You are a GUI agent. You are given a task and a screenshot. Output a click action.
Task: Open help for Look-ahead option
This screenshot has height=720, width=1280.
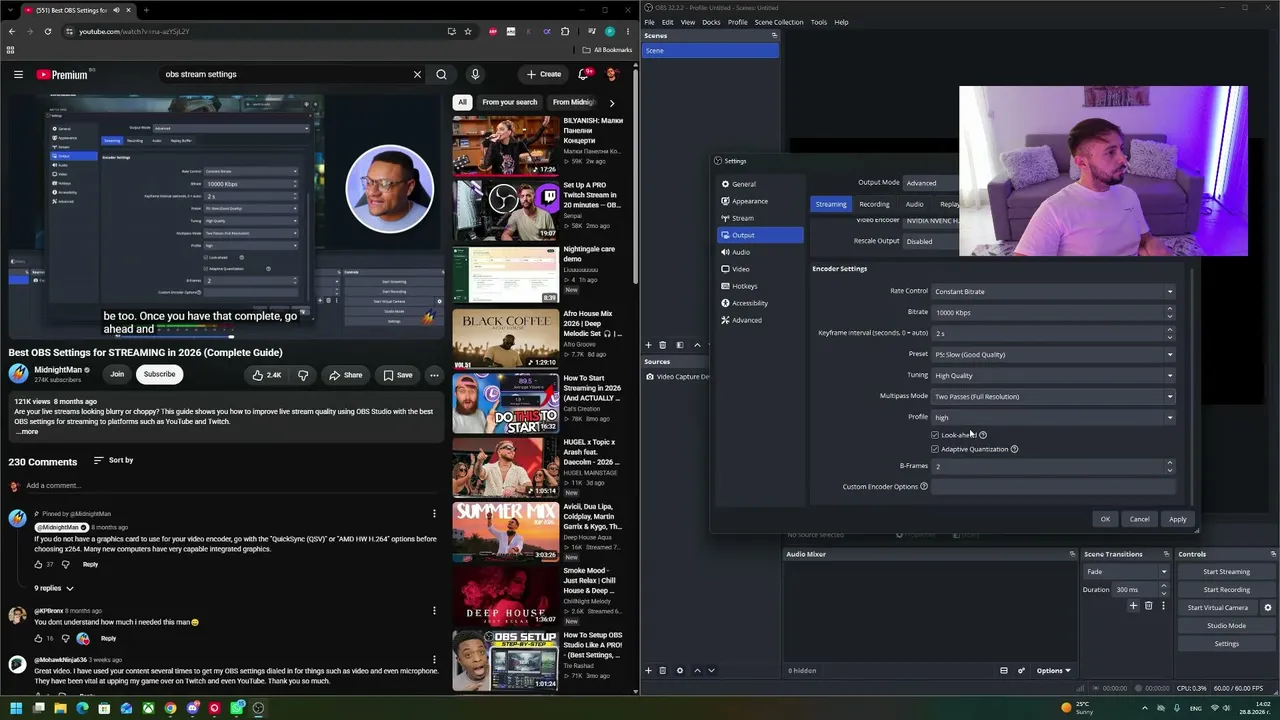[983, 435]
